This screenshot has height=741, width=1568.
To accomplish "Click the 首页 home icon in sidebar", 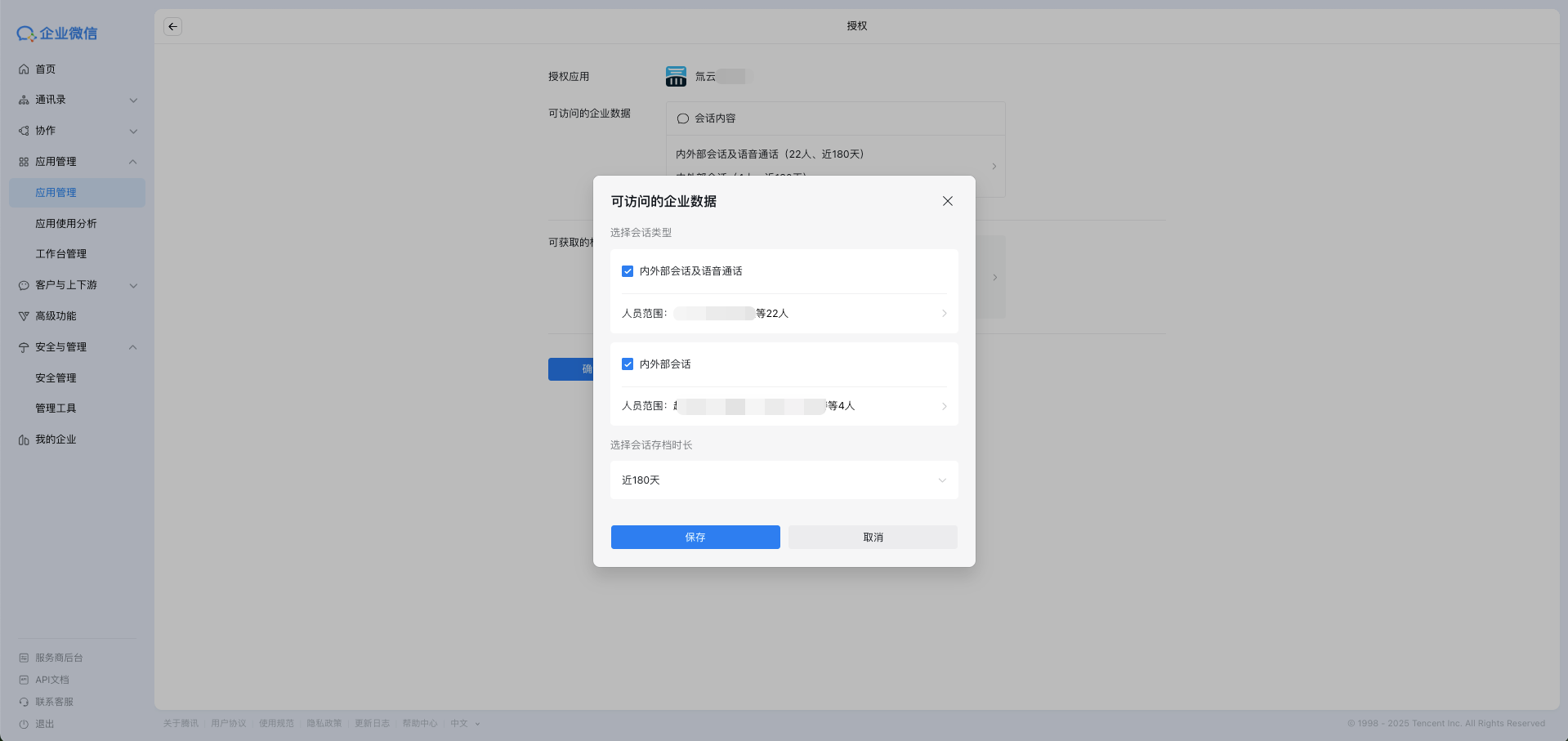I will coord(24,69).
